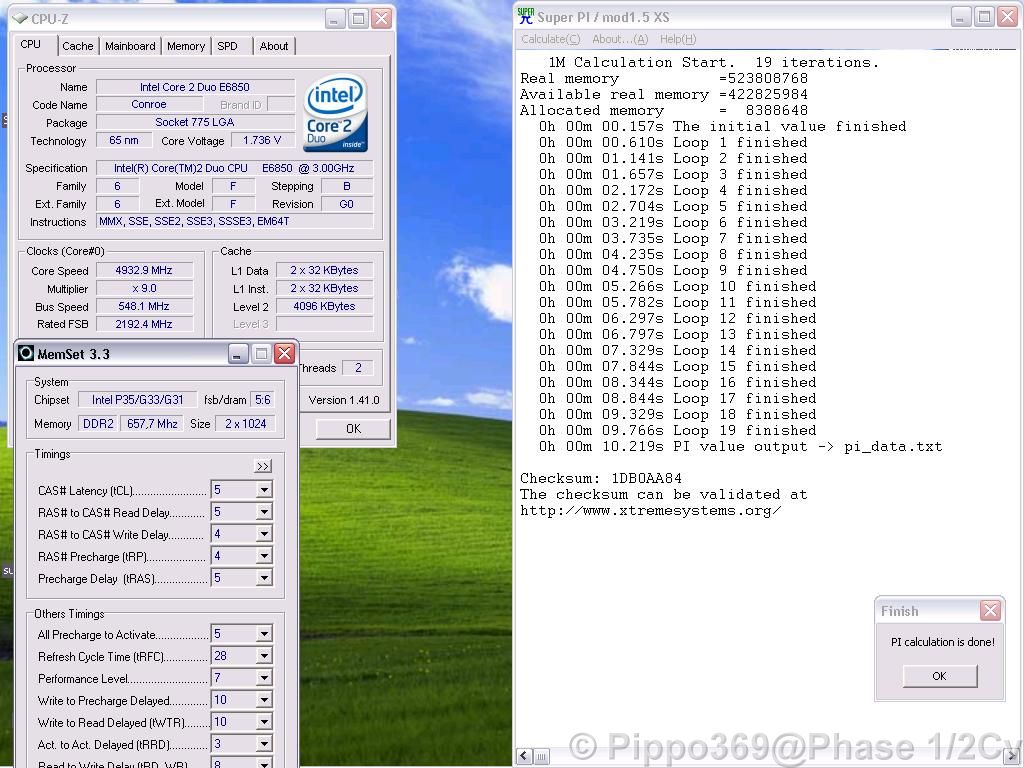Click the Loop 19 finished line

pos(677,430)
